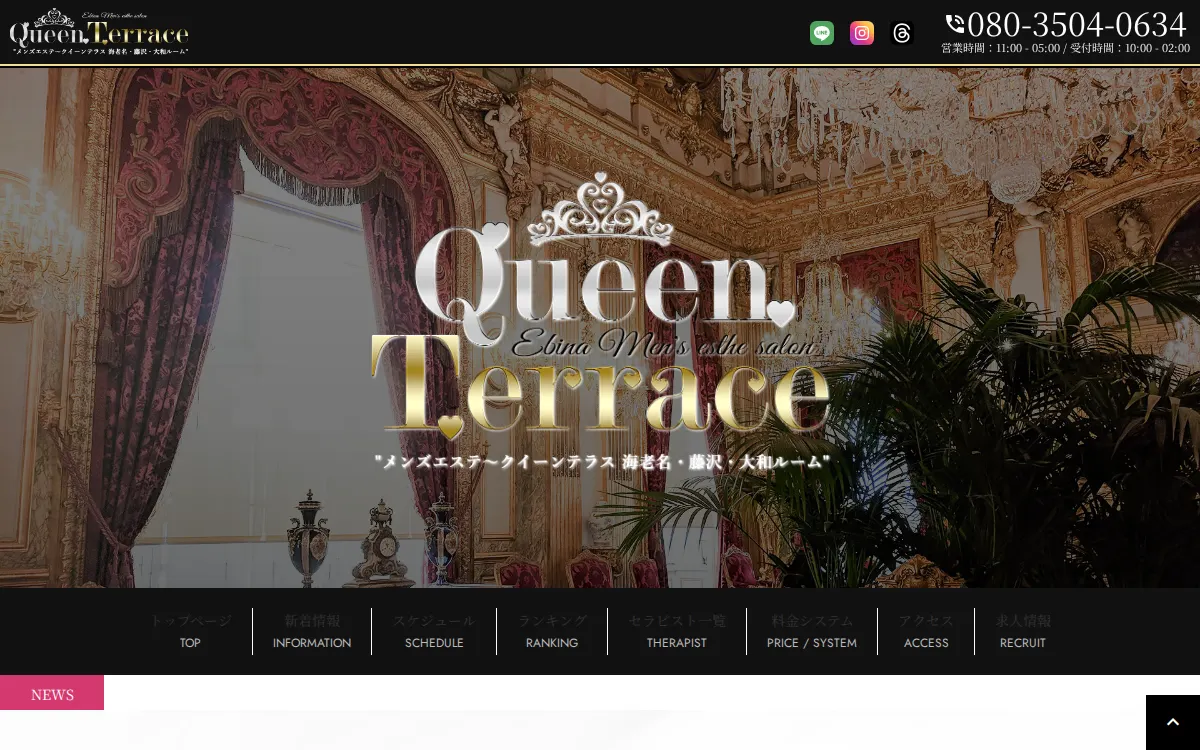Open the Instagram profile icon
This screenshot has height=750, width=1200.
pyautogui.click(x=861, y=33)
